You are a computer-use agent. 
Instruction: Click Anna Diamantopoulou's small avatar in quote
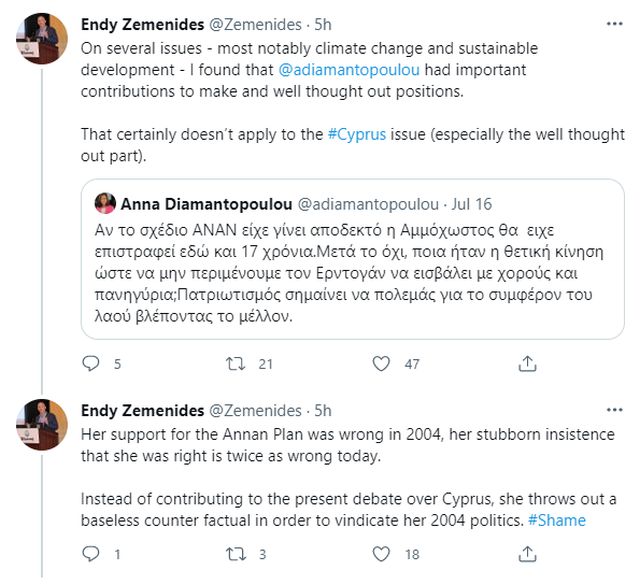click(x=104, y=204)
